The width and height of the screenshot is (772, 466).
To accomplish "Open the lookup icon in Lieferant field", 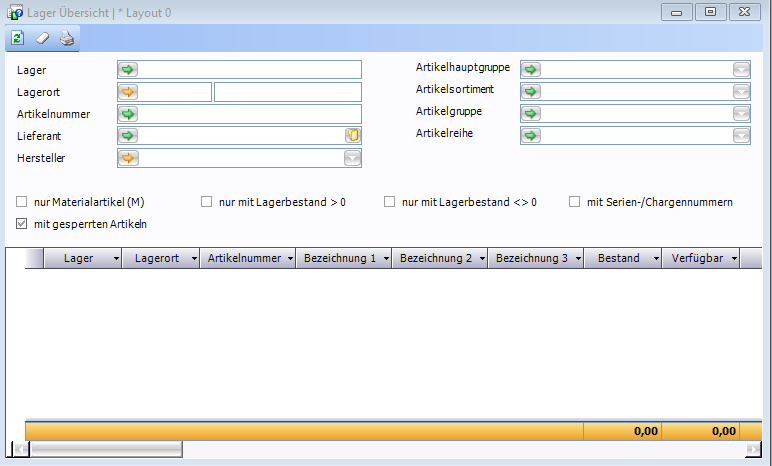I will pyautogui.click(x=352, y=136).
